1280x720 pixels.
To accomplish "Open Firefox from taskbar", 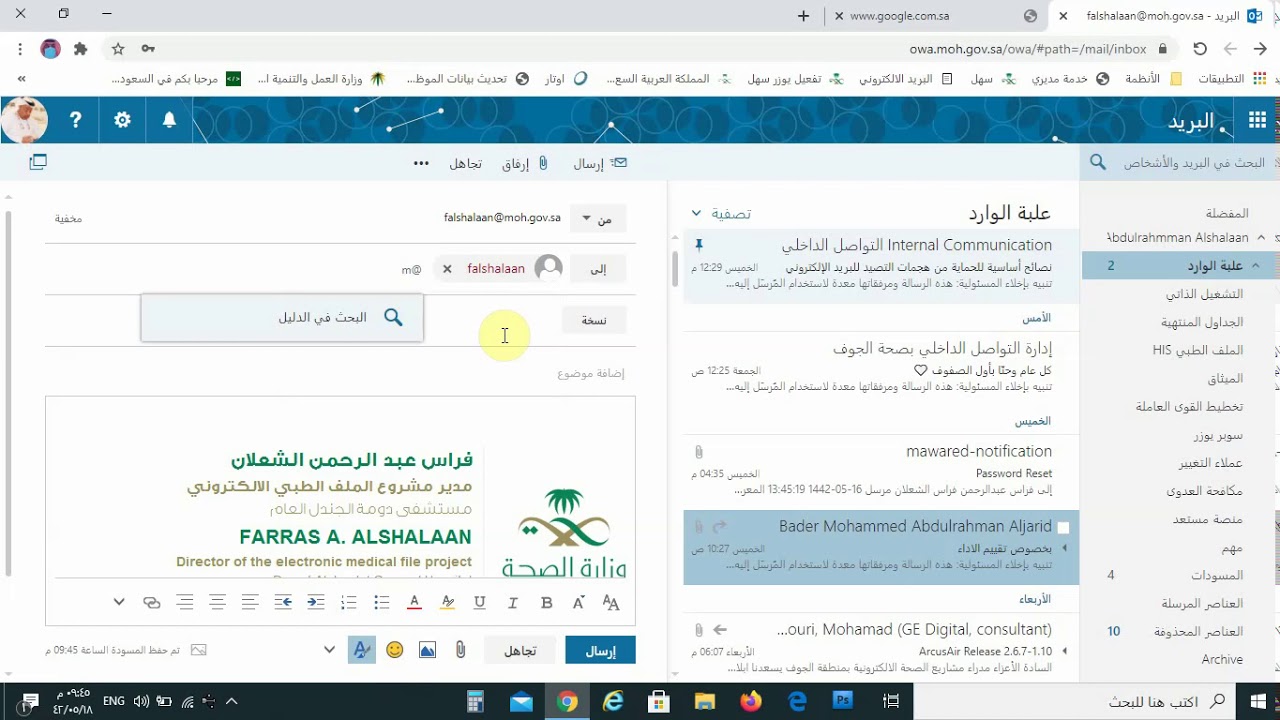I will pos(751,701).
